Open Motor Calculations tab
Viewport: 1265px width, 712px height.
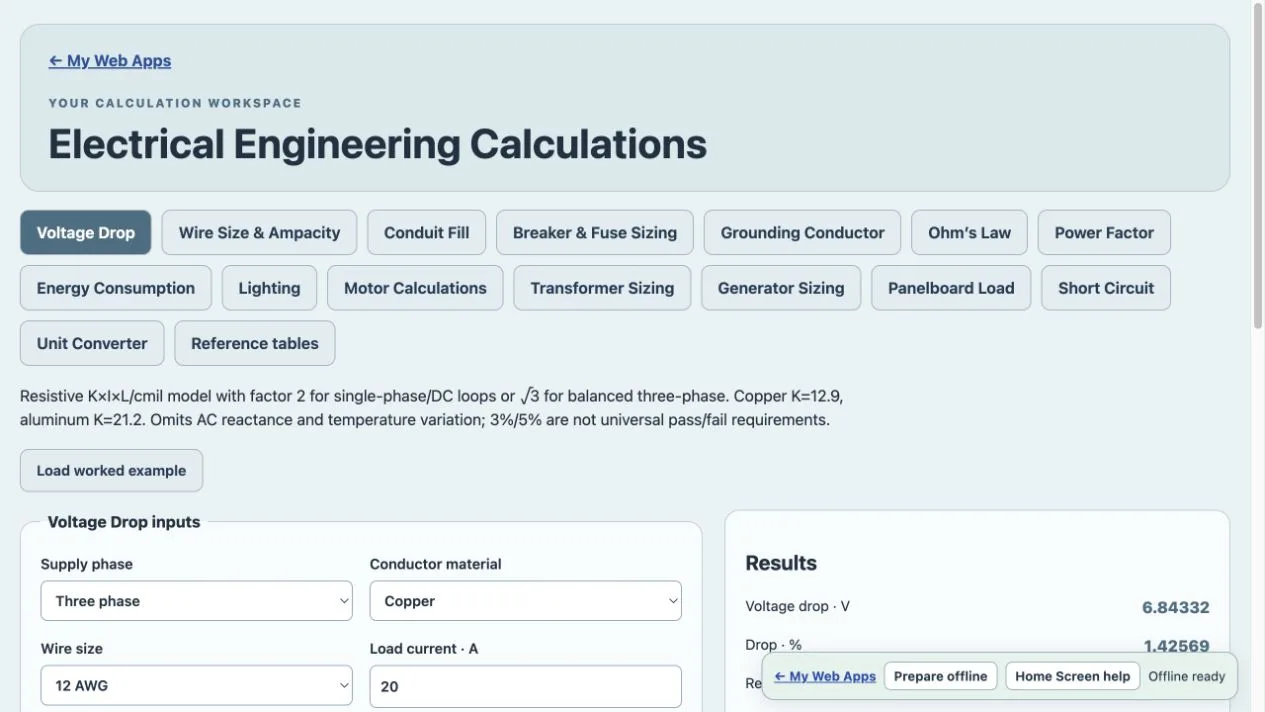pyautogui.click(x=415, y=288)
